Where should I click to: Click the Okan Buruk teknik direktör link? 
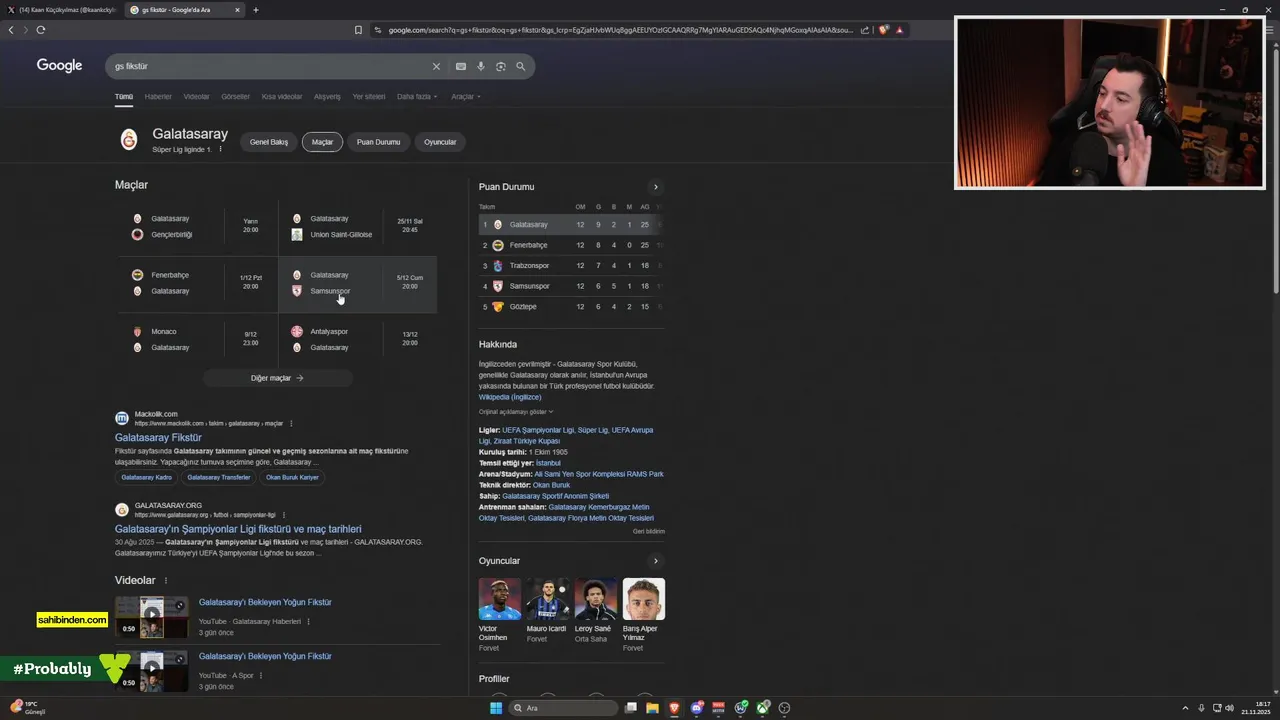pyautogui.click(x=551, y=485)
